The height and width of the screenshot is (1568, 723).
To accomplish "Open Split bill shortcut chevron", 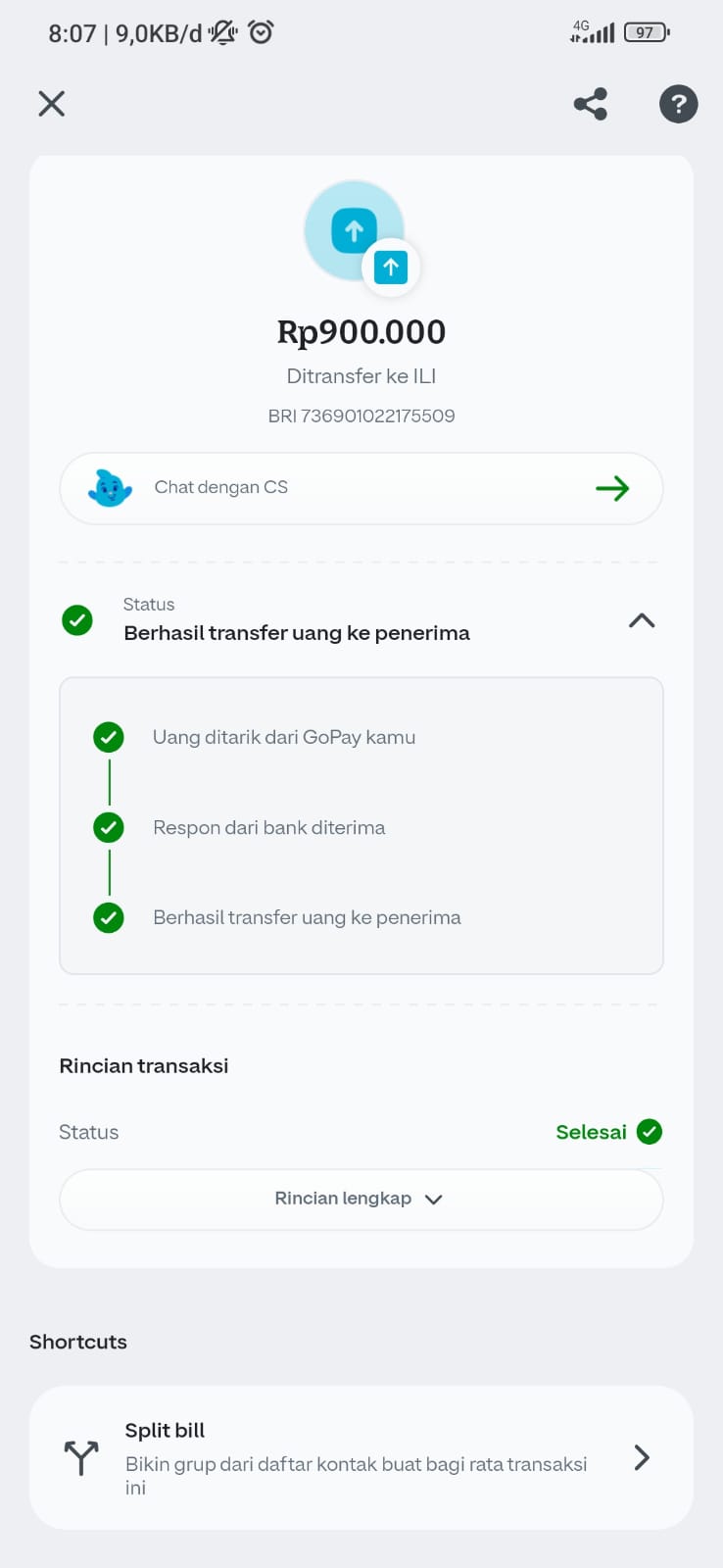I will pos(642,1457).
